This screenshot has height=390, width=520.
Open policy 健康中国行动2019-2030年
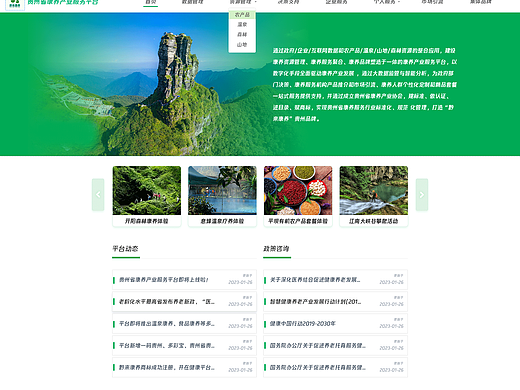click(335, 323)
